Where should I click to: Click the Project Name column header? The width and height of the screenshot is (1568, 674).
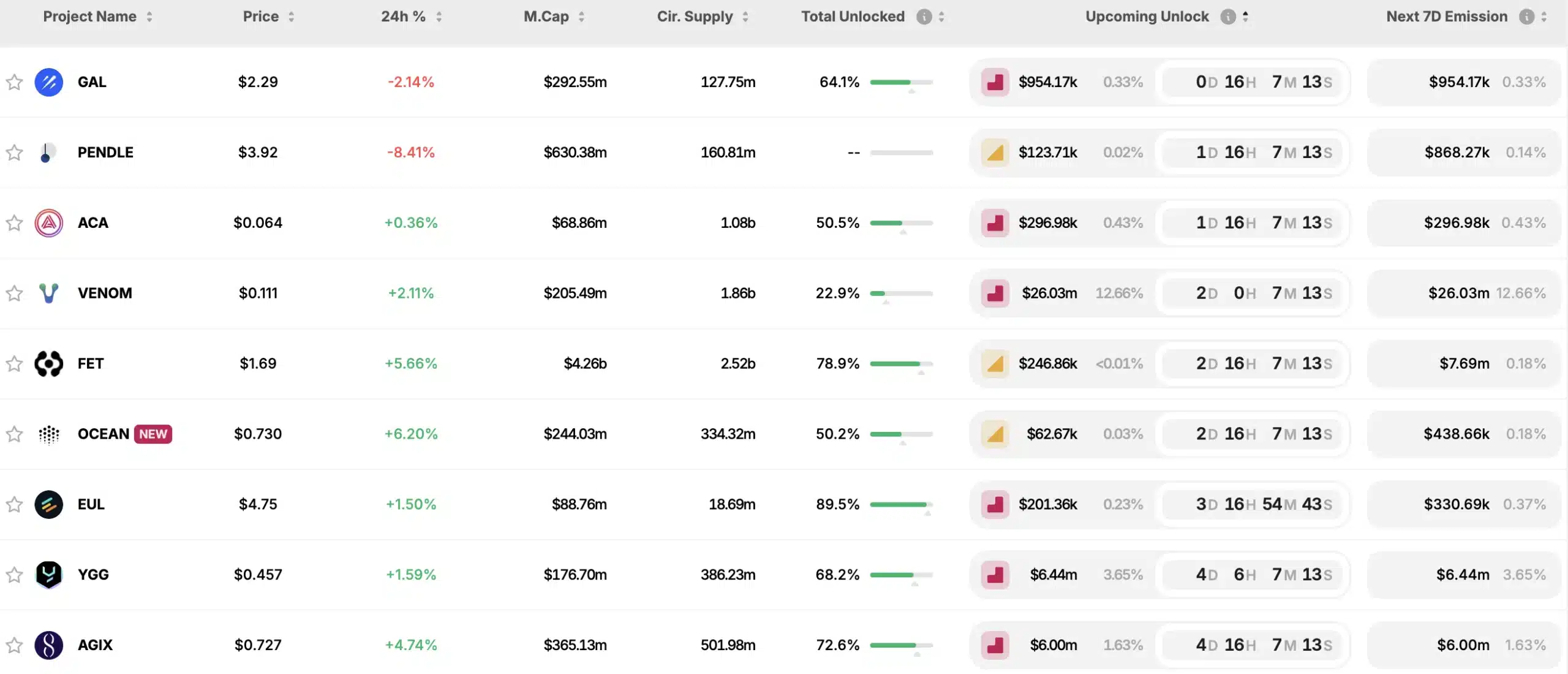[90, 17]
